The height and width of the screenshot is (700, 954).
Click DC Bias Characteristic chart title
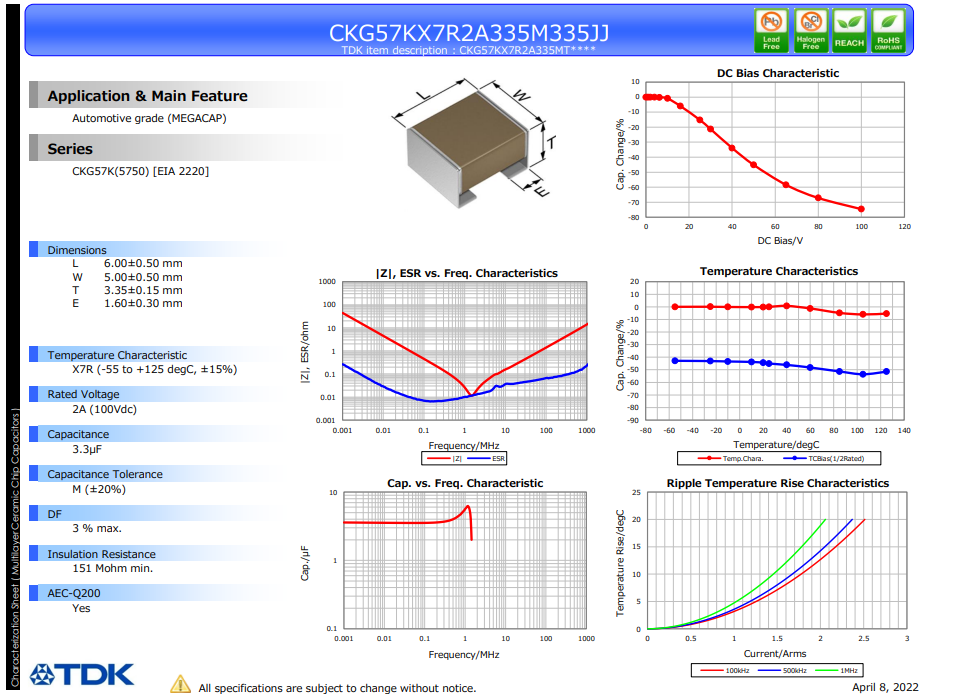point(778,73)
